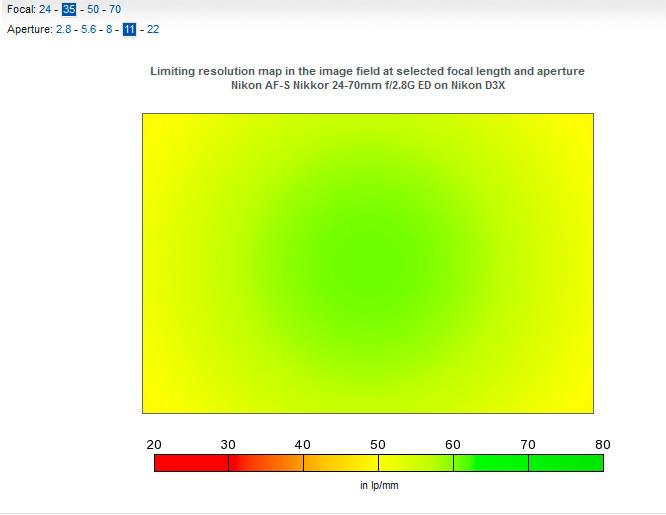Choose the 50 focal length option
The height and width of the screenshot is (515, 666).
[93, 9]
